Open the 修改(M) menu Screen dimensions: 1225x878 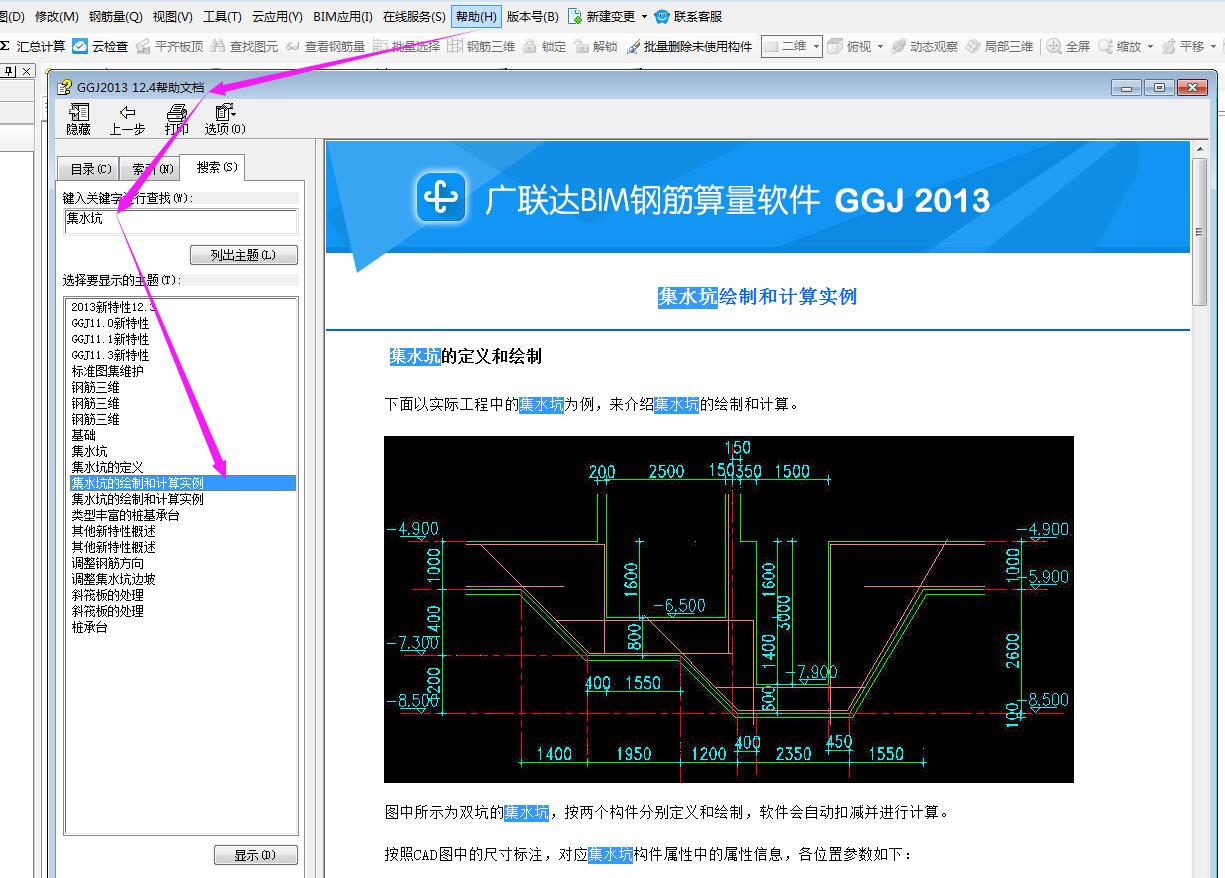coord(56,16)
